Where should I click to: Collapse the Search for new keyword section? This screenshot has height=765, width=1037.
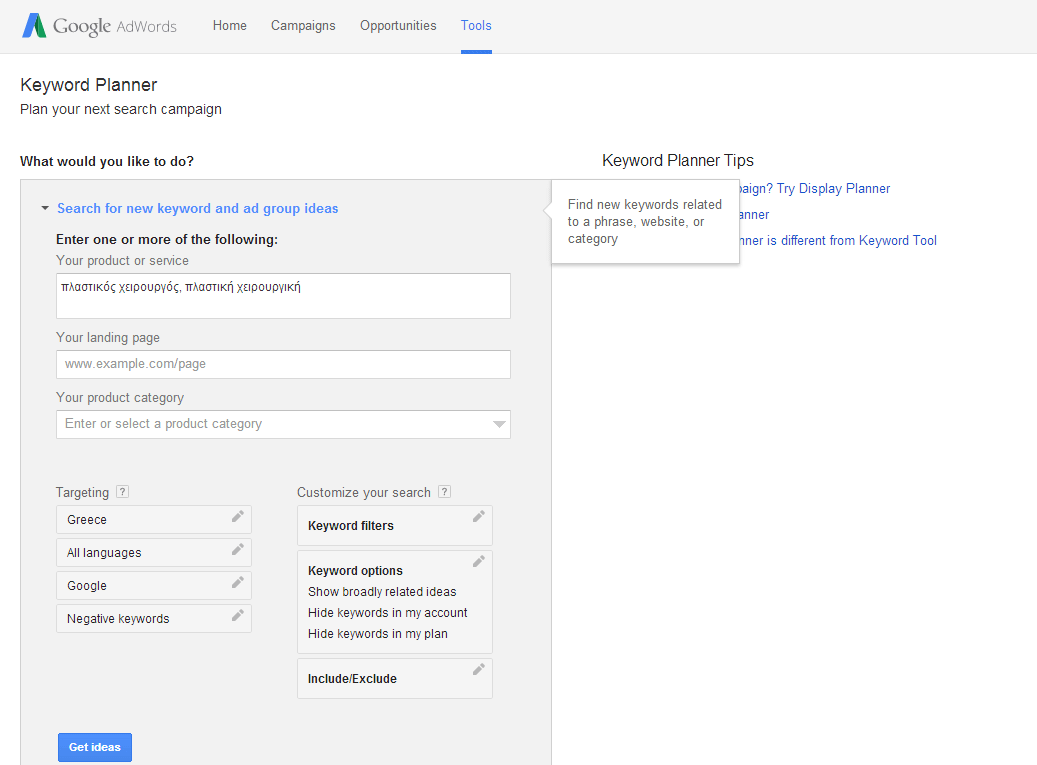click(x=45, y=209)
